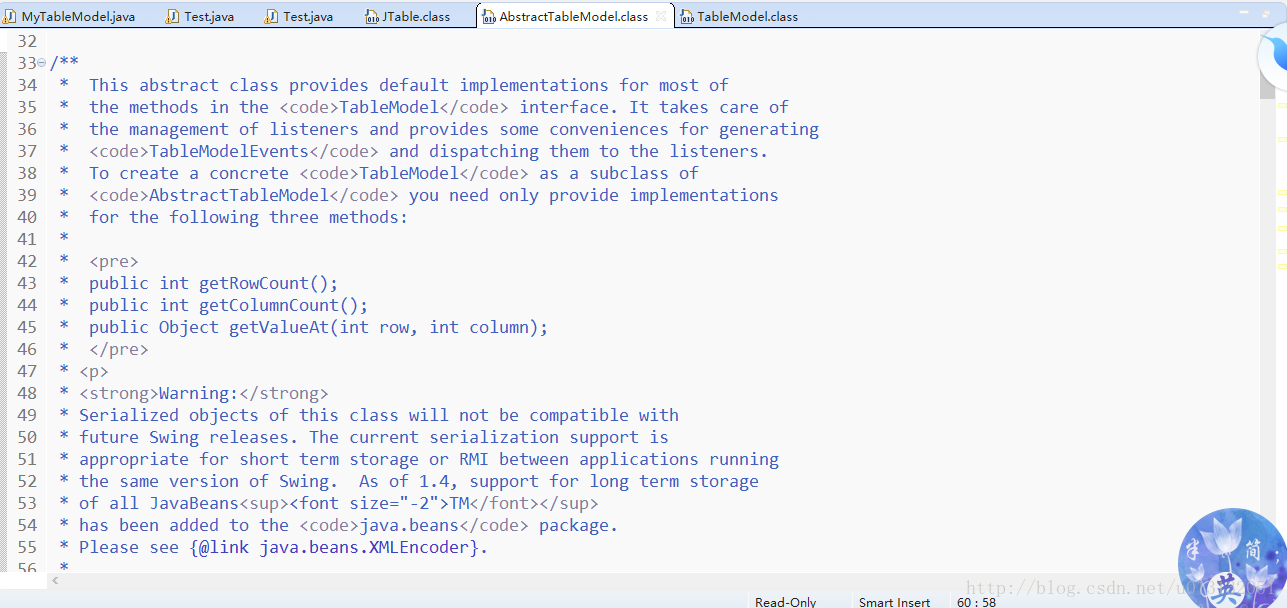
Task: Click 'for the following three methods:' text
Action: click(x=249, y=217)
